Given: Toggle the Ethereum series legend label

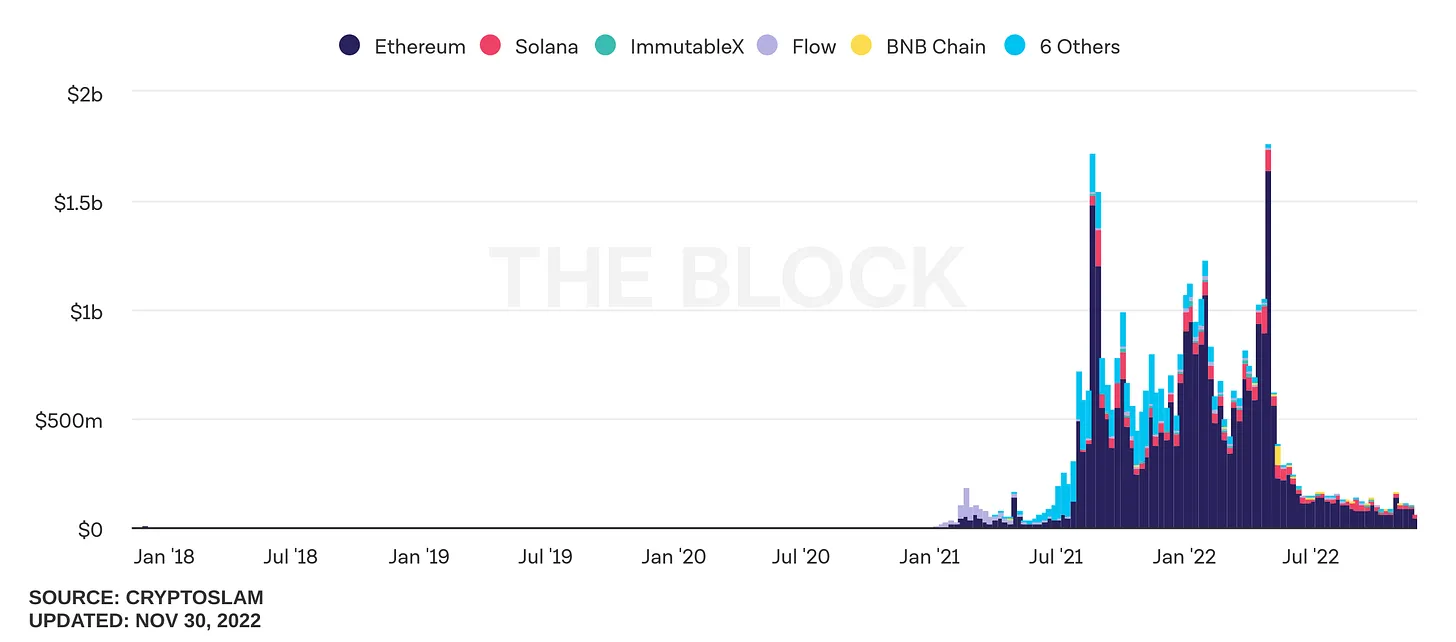Looking at the screenshot, I should (420, 46).
